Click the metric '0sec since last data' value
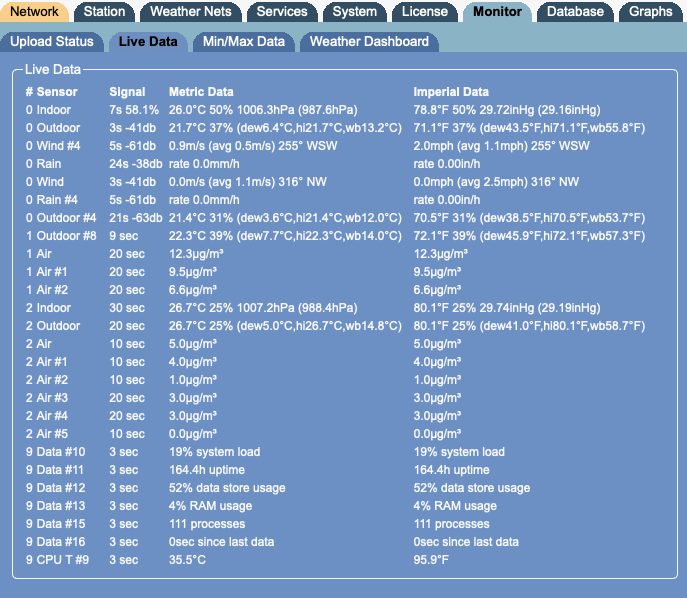Image resolution: width=687 pixels, height=598 pixels. pos(222,541)
